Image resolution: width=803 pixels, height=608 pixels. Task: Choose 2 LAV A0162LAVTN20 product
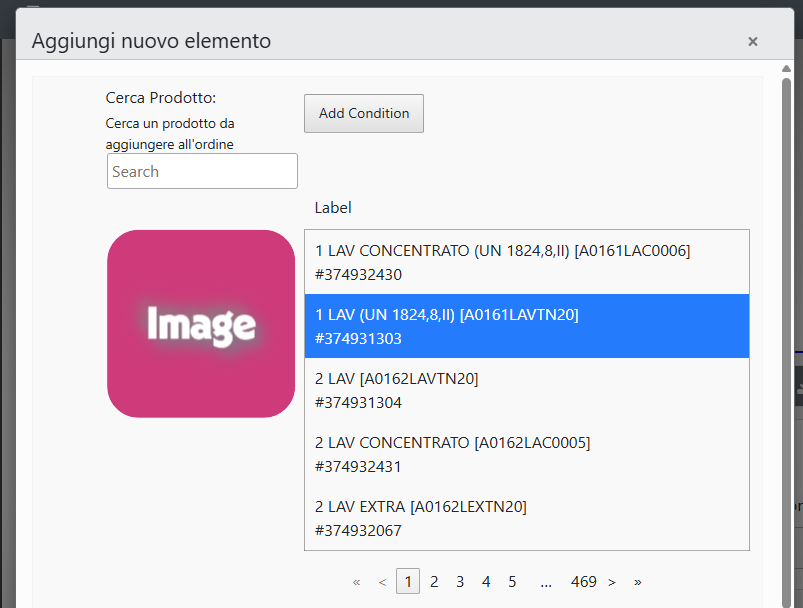click(526, 390)
